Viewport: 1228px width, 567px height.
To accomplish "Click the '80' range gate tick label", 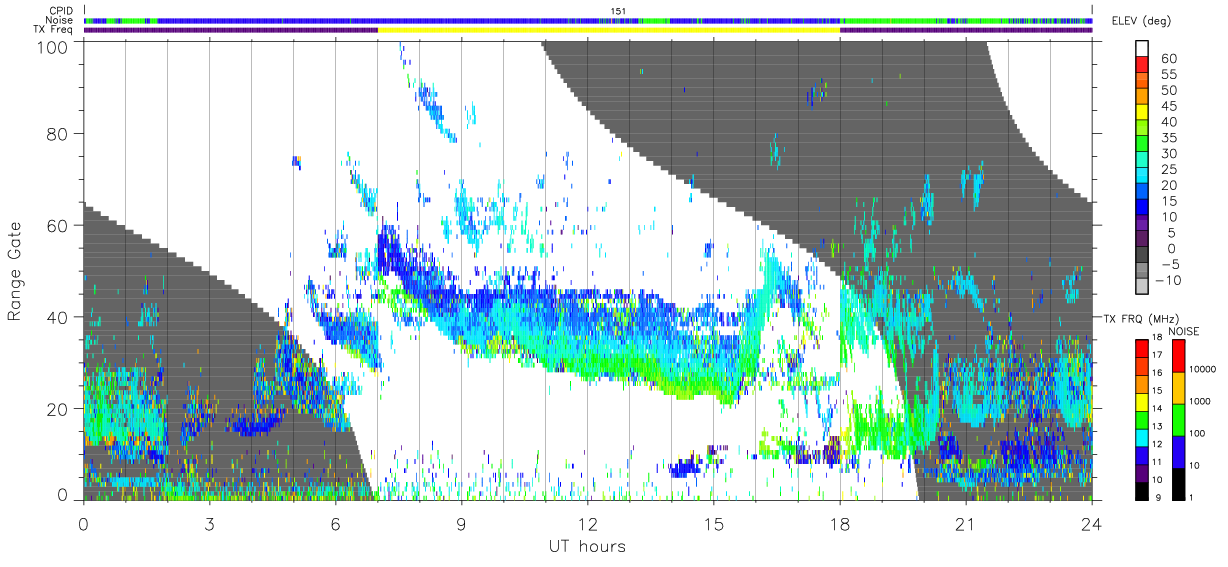I will click(x=57, y=133).
